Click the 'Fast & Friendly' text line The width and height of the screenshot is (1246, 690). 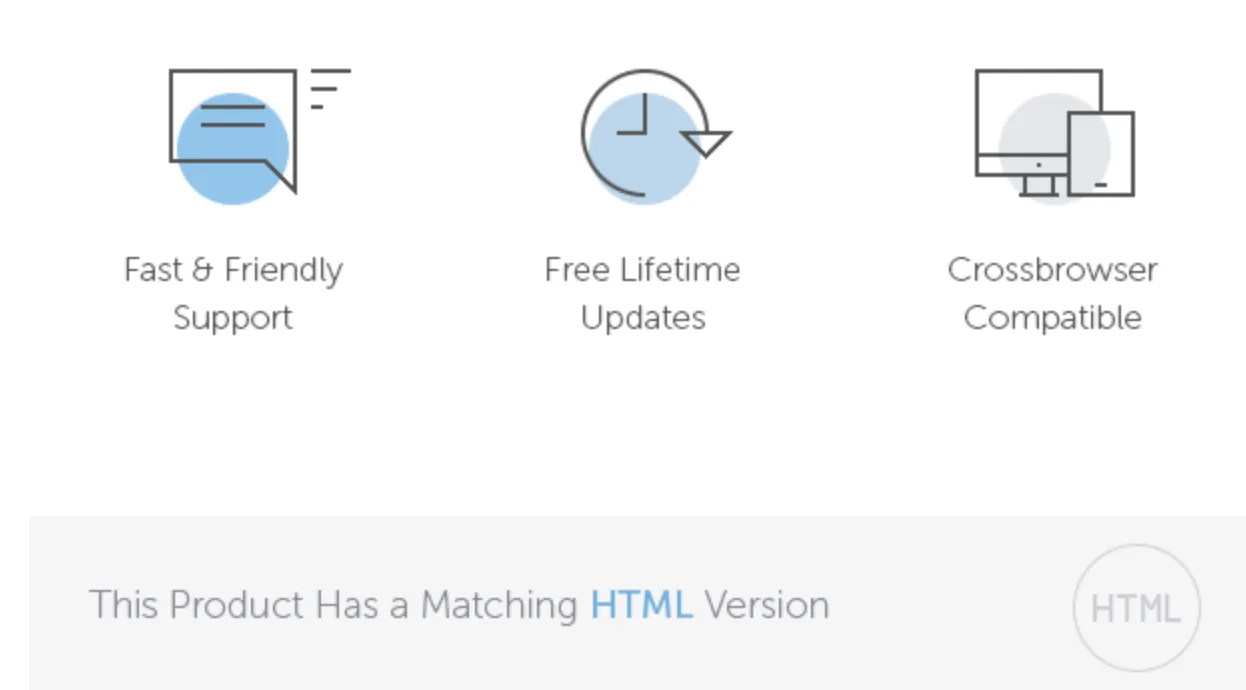tap(233, 270)
